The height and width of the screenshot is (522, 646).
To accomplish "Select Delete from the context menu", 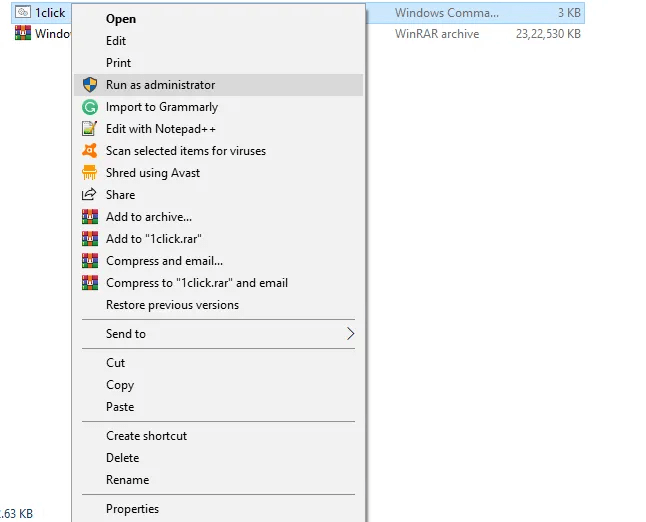I will pos(122,458).
